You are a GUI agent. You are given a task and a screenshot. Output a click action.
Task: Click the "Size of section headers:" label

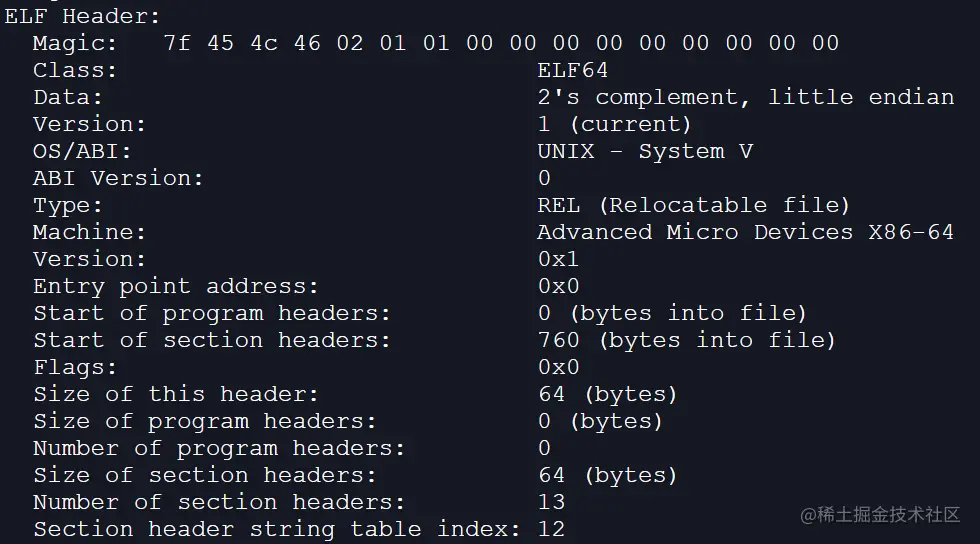[205, 475]
